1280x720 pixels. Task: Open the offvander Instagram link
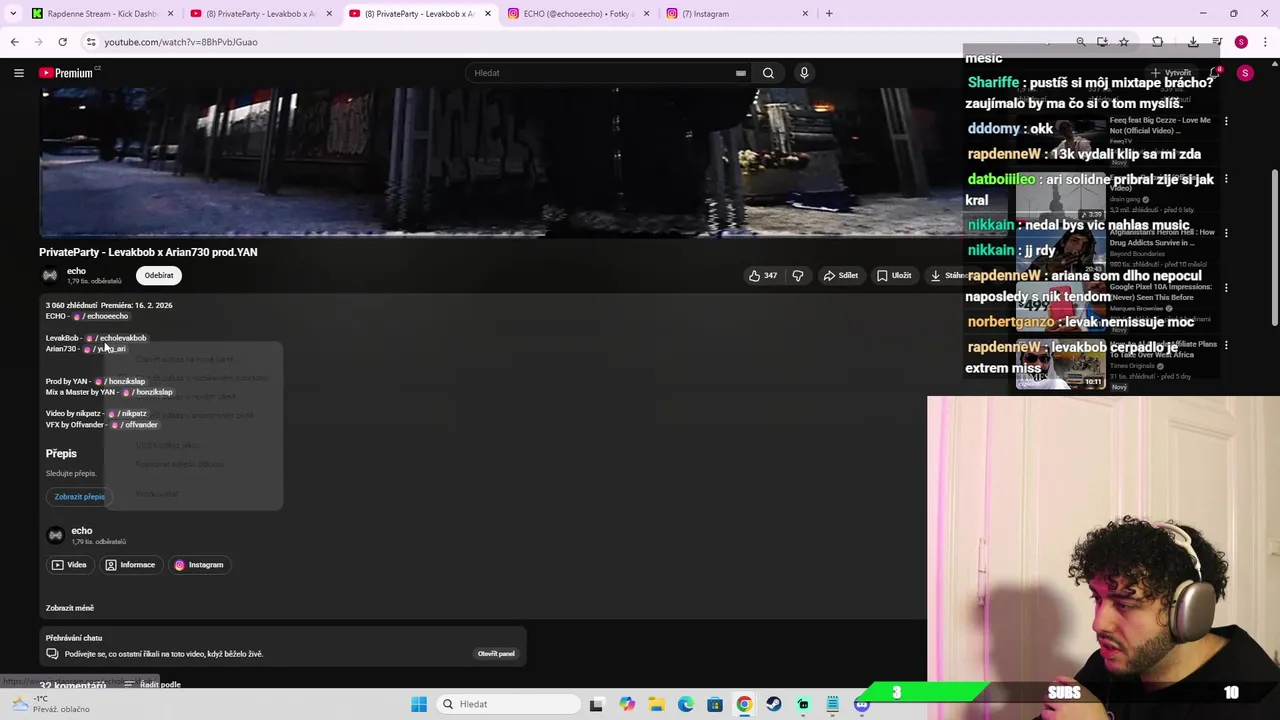[x=134, y=425]
